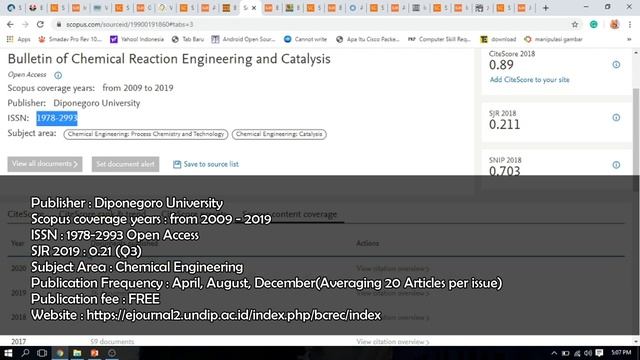Open the Yahoo! Indonesia bookmark
This screenshot has width=640, height=360.
click(137, 39)
